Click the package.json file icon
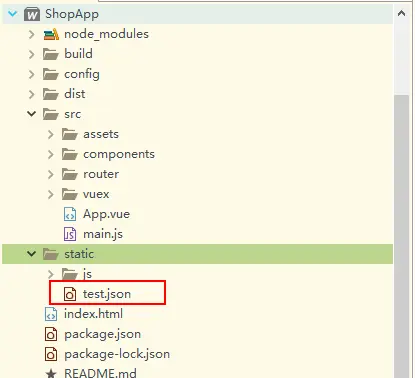 pyautogui.click(x=51, y=334)
